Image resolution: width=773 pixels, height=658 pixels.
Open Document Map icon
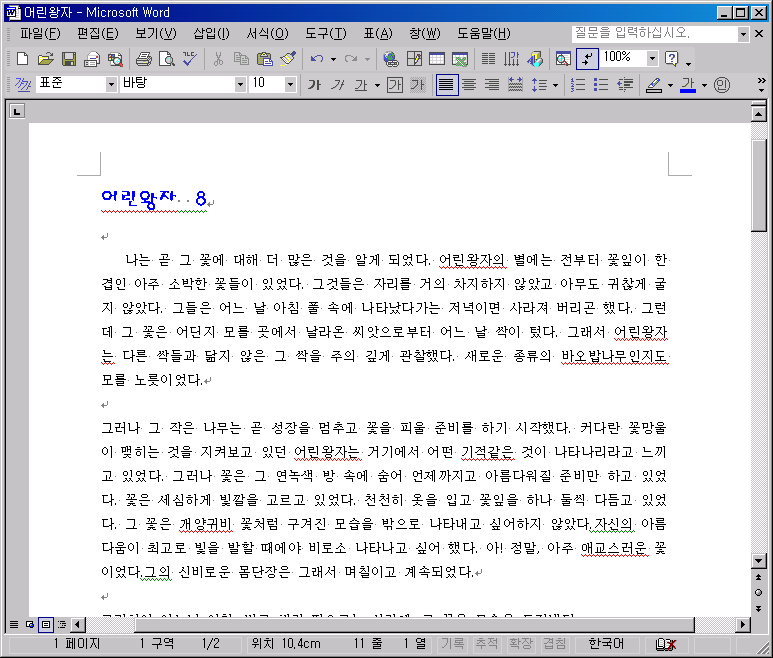(x=563, y=59)
